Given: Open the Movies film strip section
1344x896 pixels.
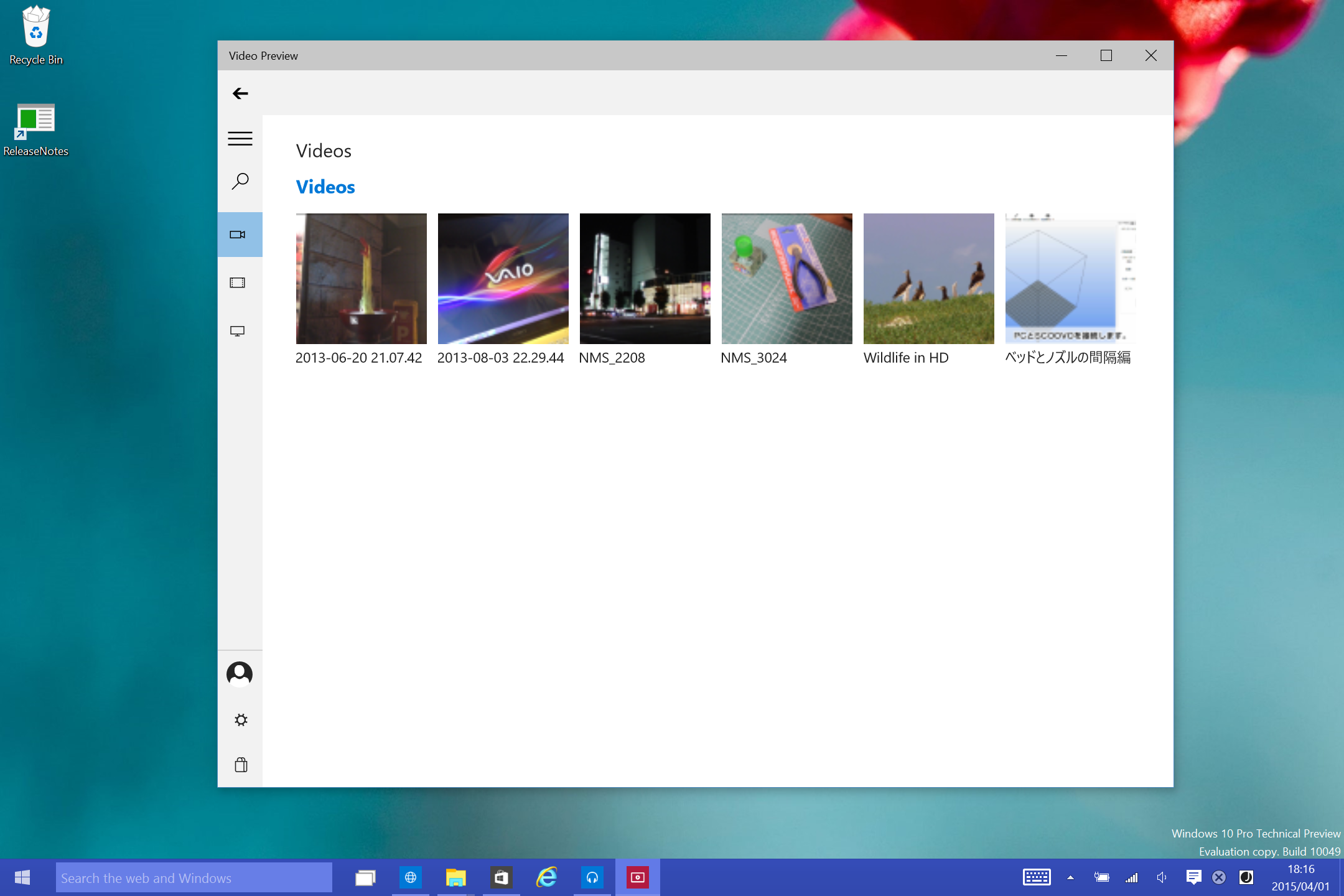Looking at the screenshot, I should tap(238, 282).
